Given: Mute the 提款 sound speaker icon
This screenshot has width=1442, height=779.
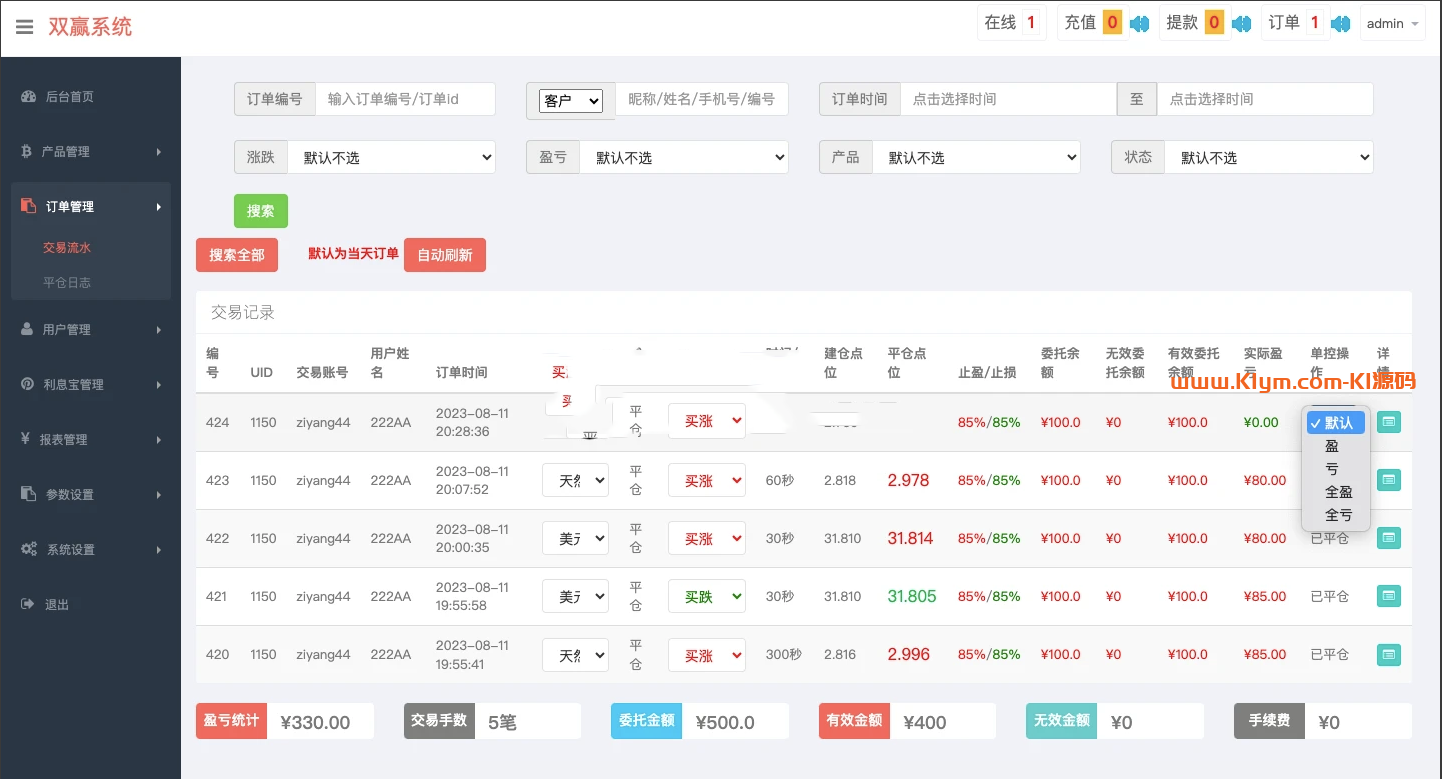Looking at the screenshot, I should coord(1241,24).
